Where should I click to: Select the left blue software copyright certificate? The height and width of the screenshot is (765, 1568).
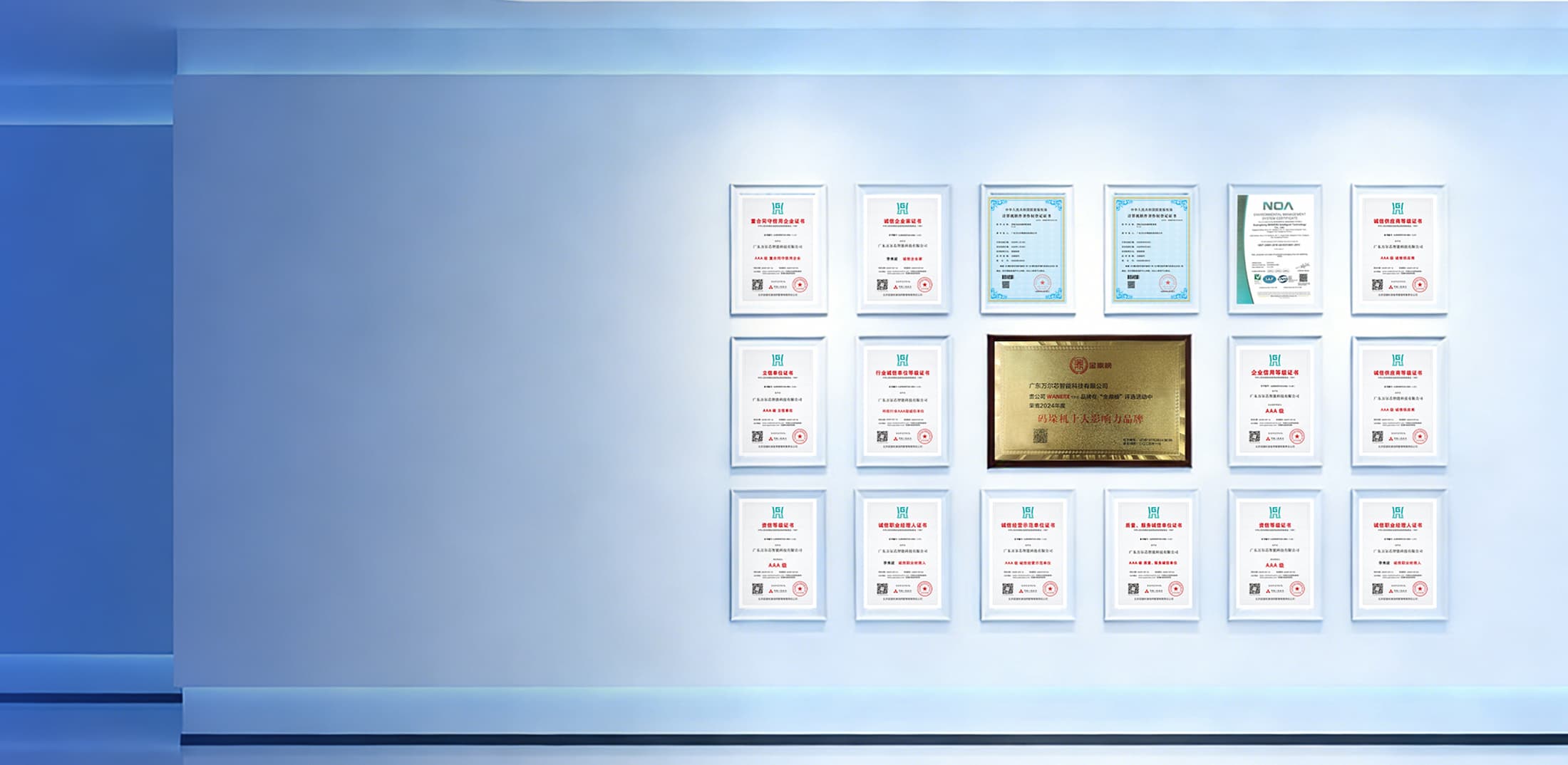pyautogui.click(x=1027, y=249)
